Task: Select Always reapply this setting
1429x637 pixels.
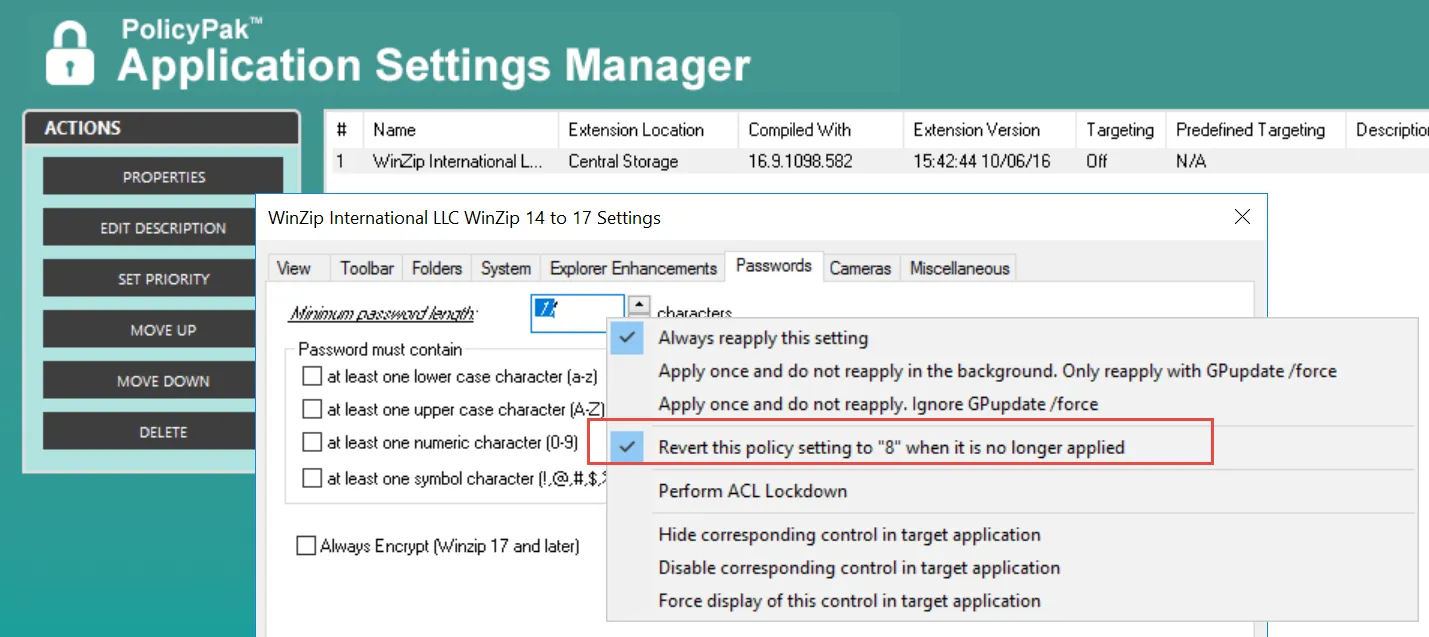Action: pyautogui.click(x=762, y=338)
